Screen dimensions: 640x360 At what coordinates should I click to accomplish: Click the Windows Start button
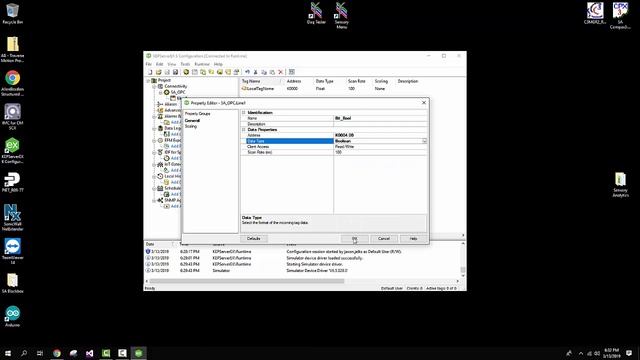click(8, 353)
